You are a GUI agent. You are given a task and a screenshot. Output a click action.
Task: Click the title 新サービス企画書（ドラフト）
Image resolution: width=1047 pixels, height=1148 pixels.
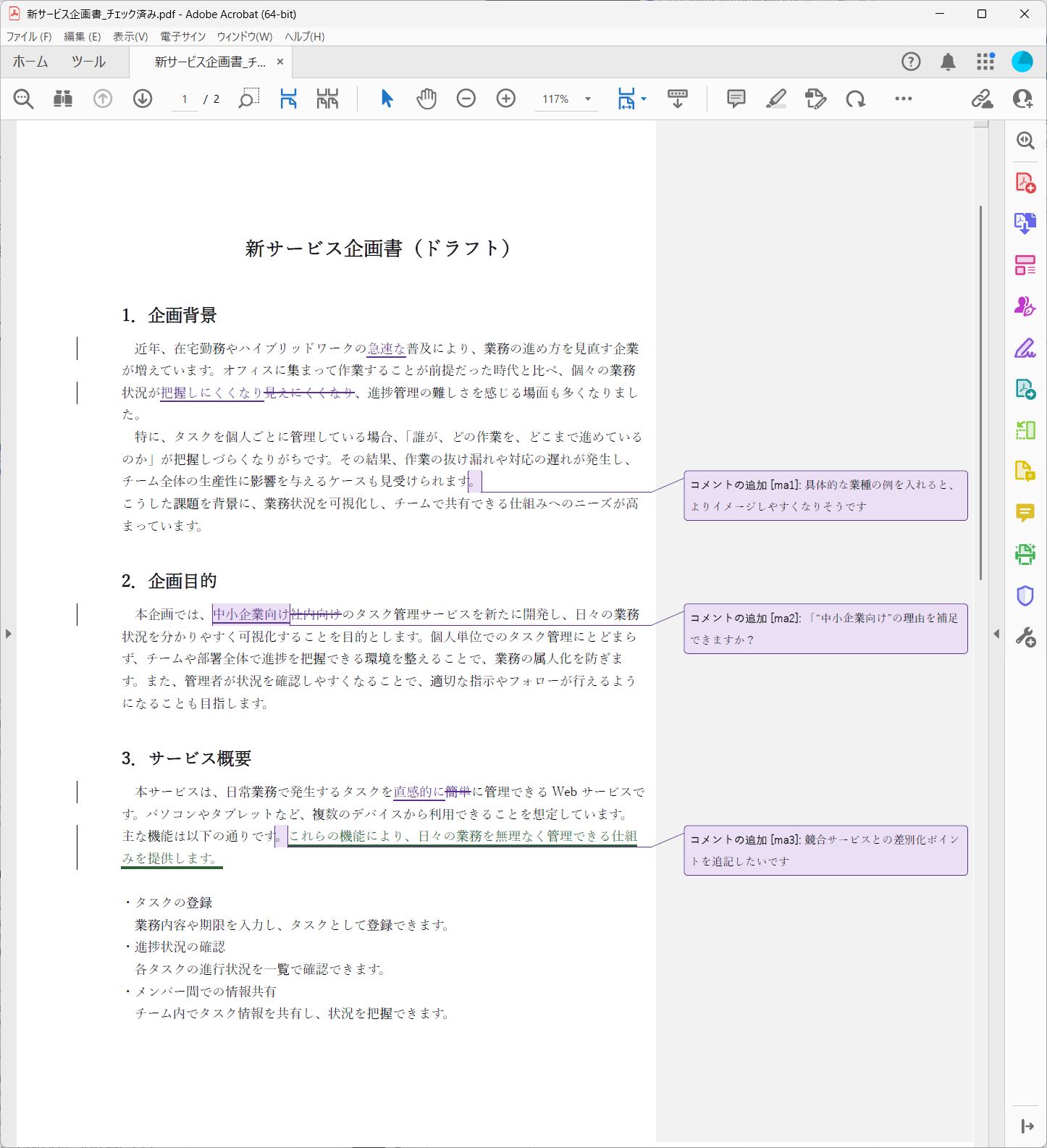[377, 248]
